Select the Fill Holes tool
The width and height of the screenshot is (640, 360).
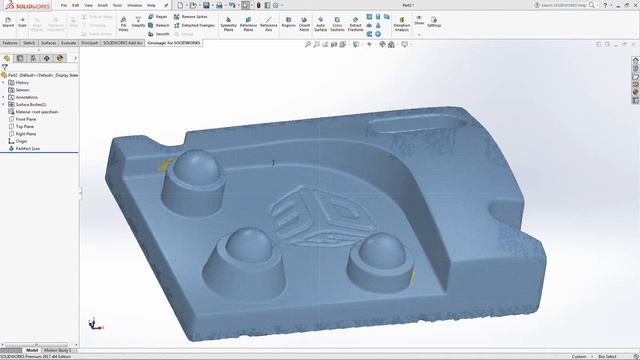click(x=123, y=24)
